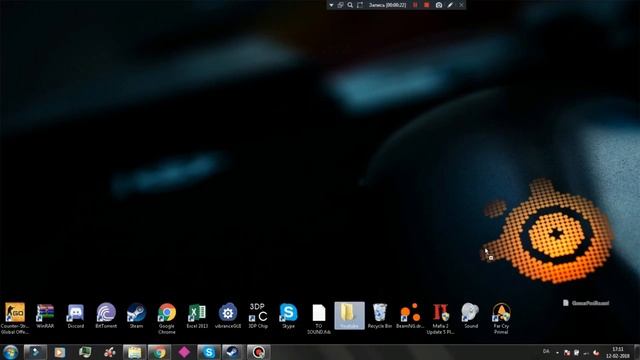Open the WinRAR desktop shortcut
The image size is (640, 360).
pyautogui.click(x=45, y=316)
